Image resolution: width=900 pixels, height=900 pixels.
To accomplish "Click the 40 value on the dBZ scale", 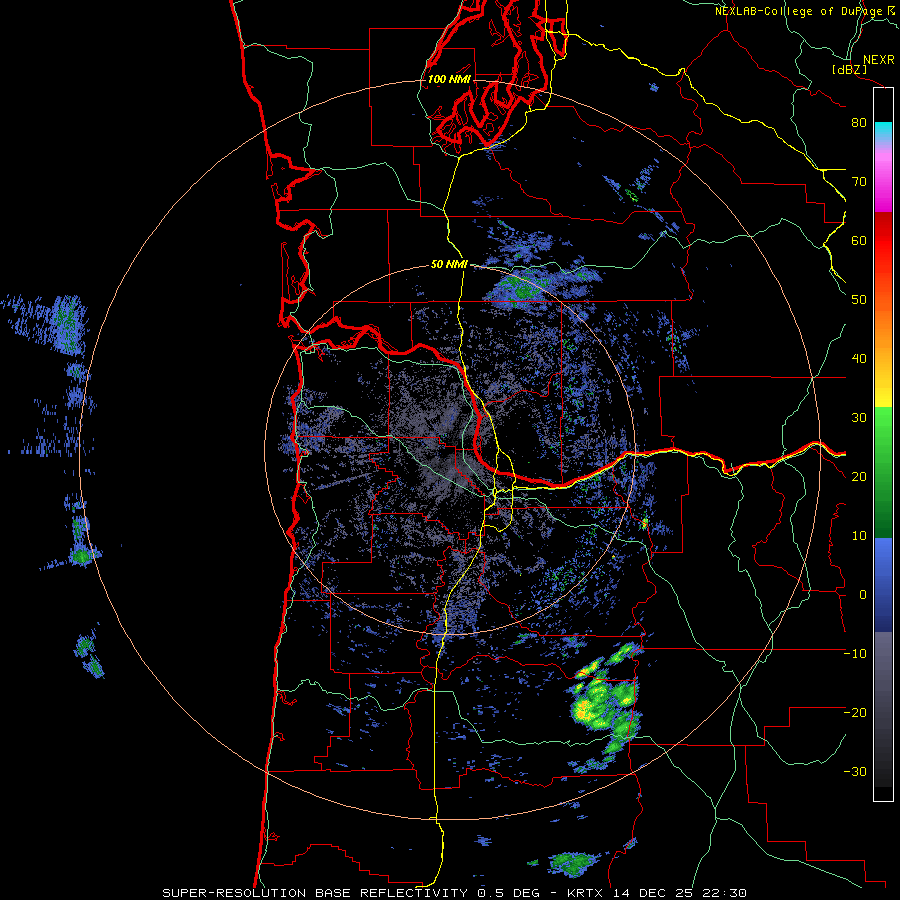I will click(859, 359).
